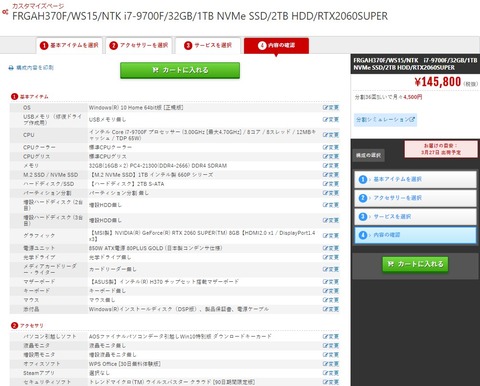Change the OS row setting

pos(331,107)
